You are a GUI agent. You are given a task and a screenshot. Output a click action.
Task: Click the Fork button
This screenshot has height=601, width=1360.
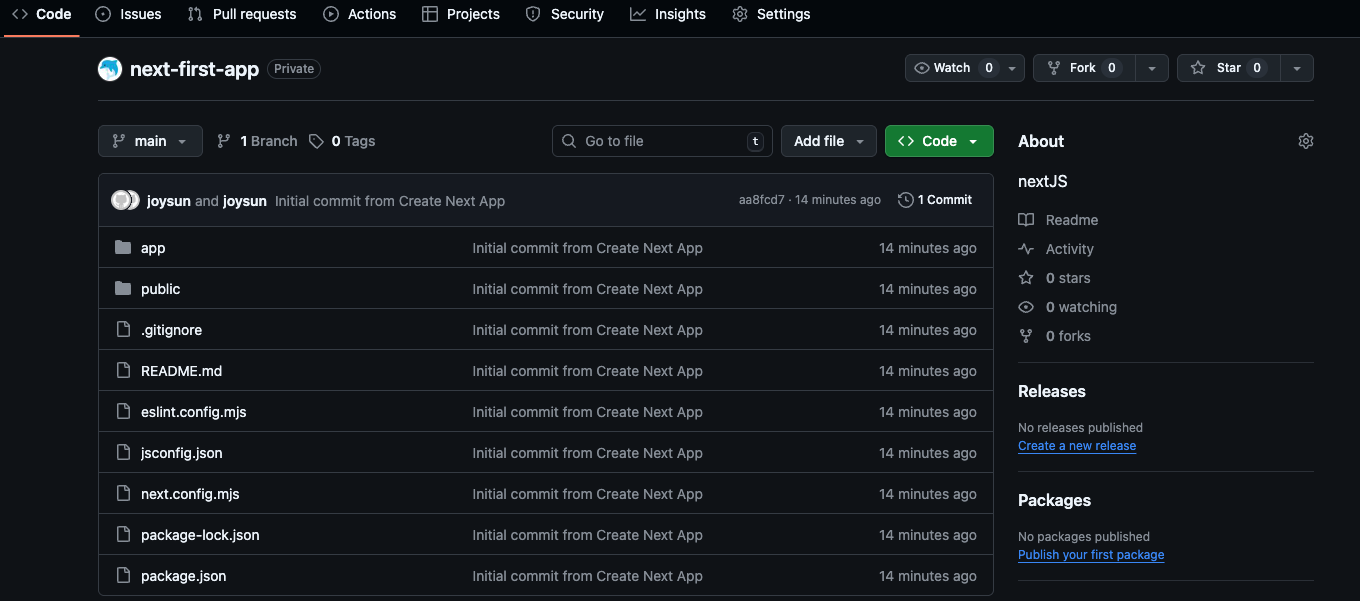pos(1084,68)
